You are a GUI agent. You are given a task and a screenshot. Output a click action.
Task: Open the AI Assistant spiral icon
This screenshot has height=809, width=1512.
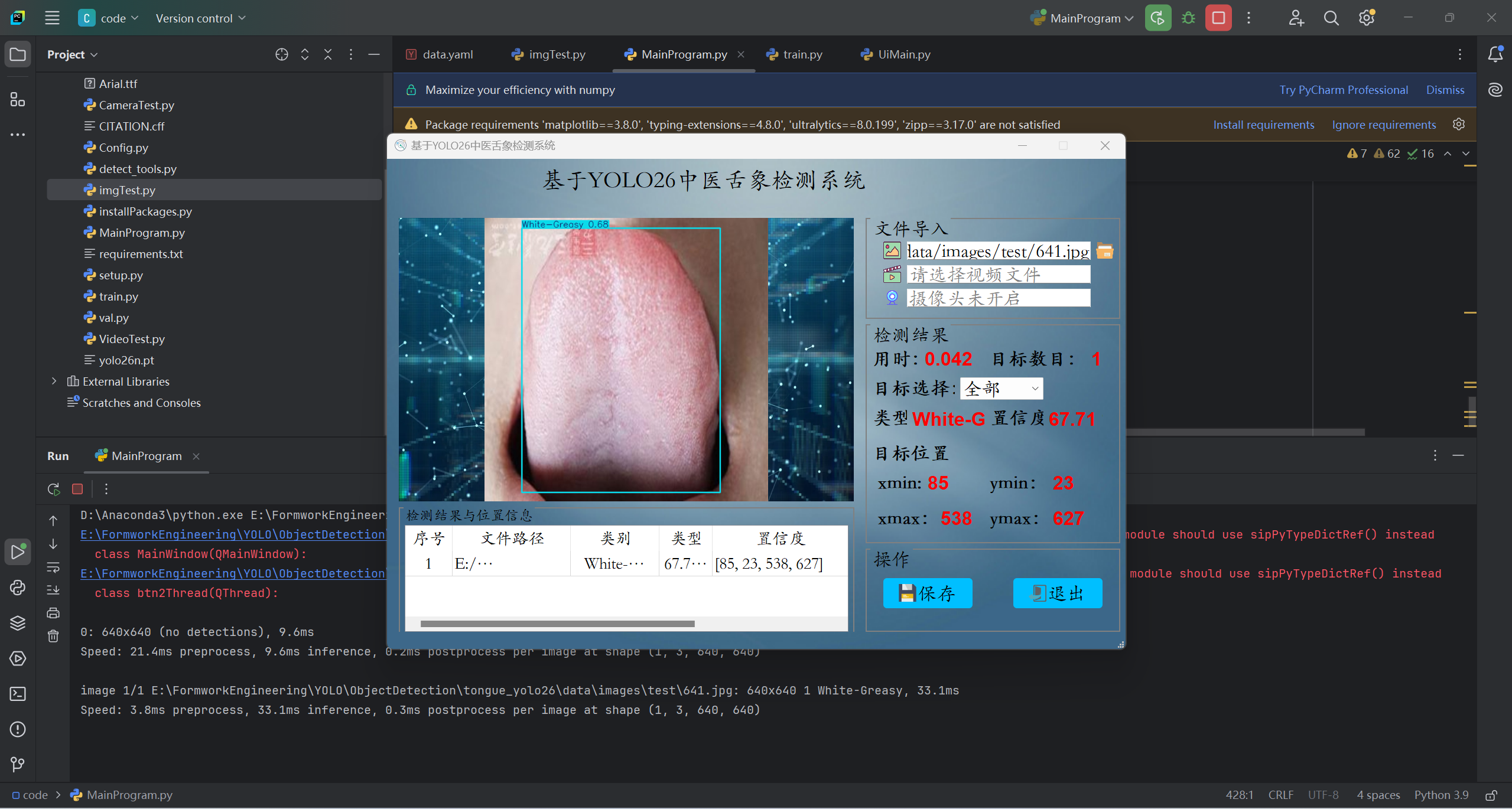tap(1495, 90)
